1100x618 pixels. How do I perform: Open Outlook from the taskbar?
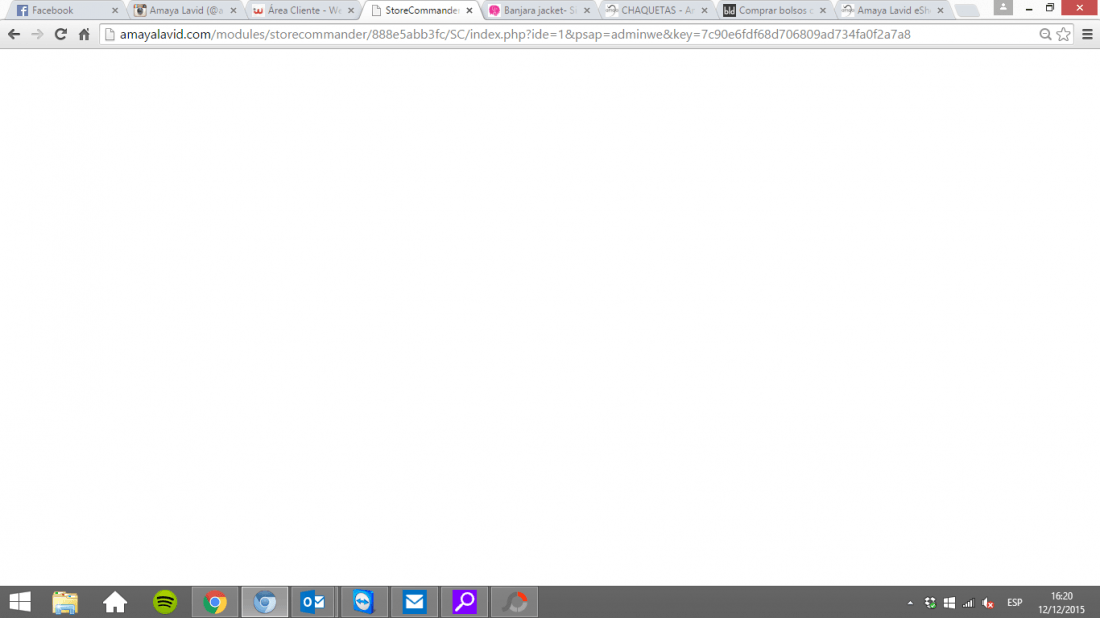pos(313,602)
